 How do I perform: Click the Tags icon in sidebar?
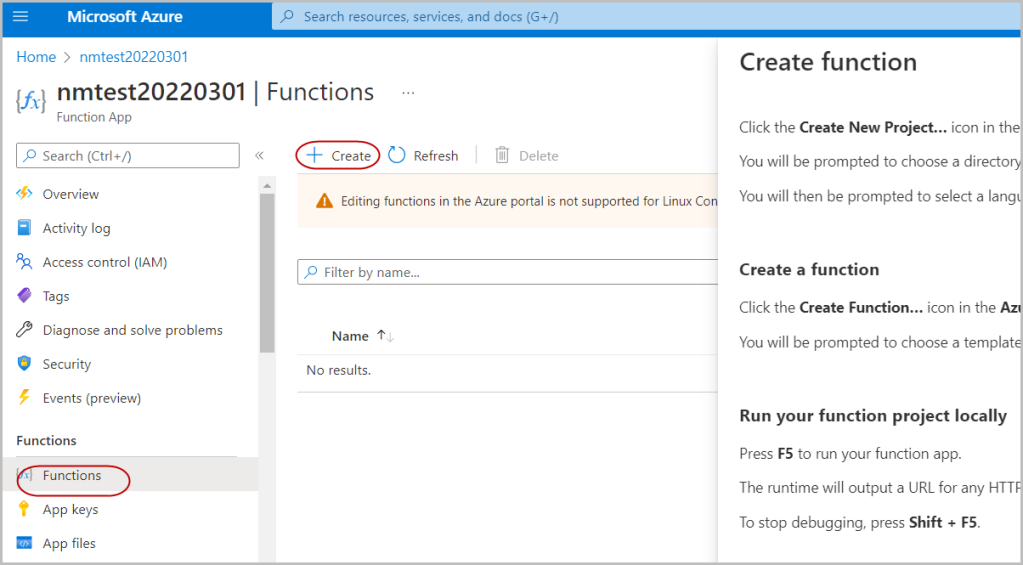25,296
